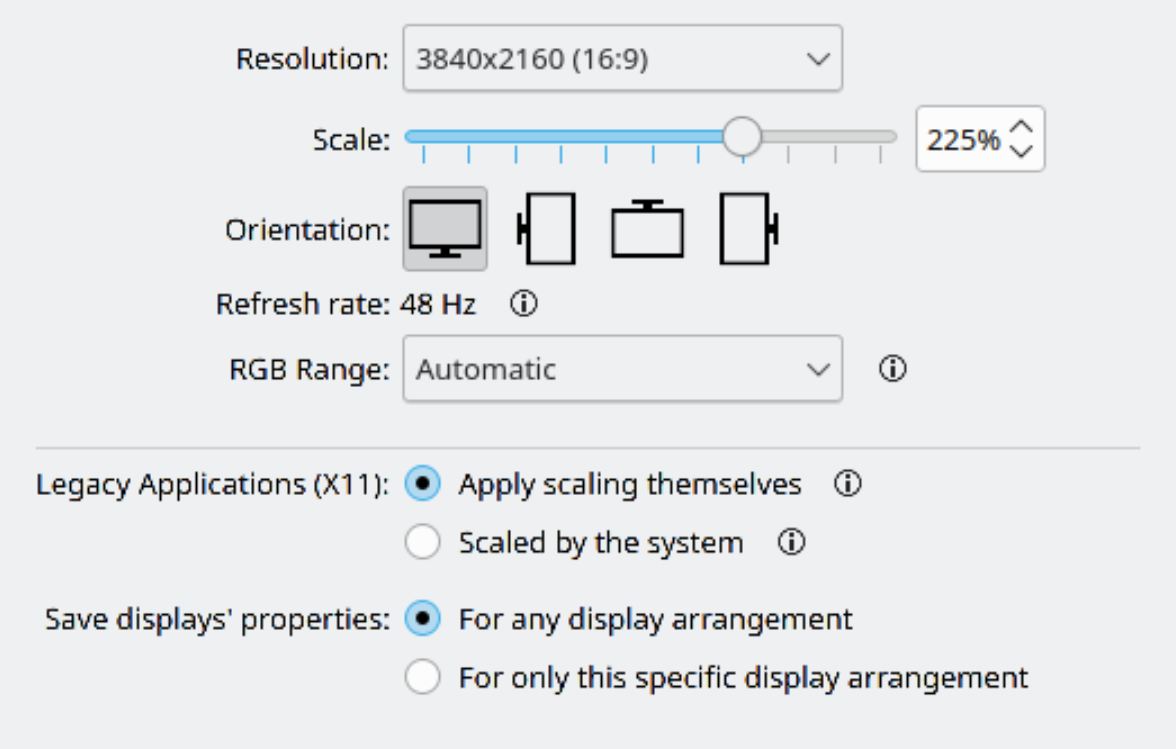Screen dimensions: 1176x749
Task: Click the Scale slider handle
Action: [x=741, y=137]
